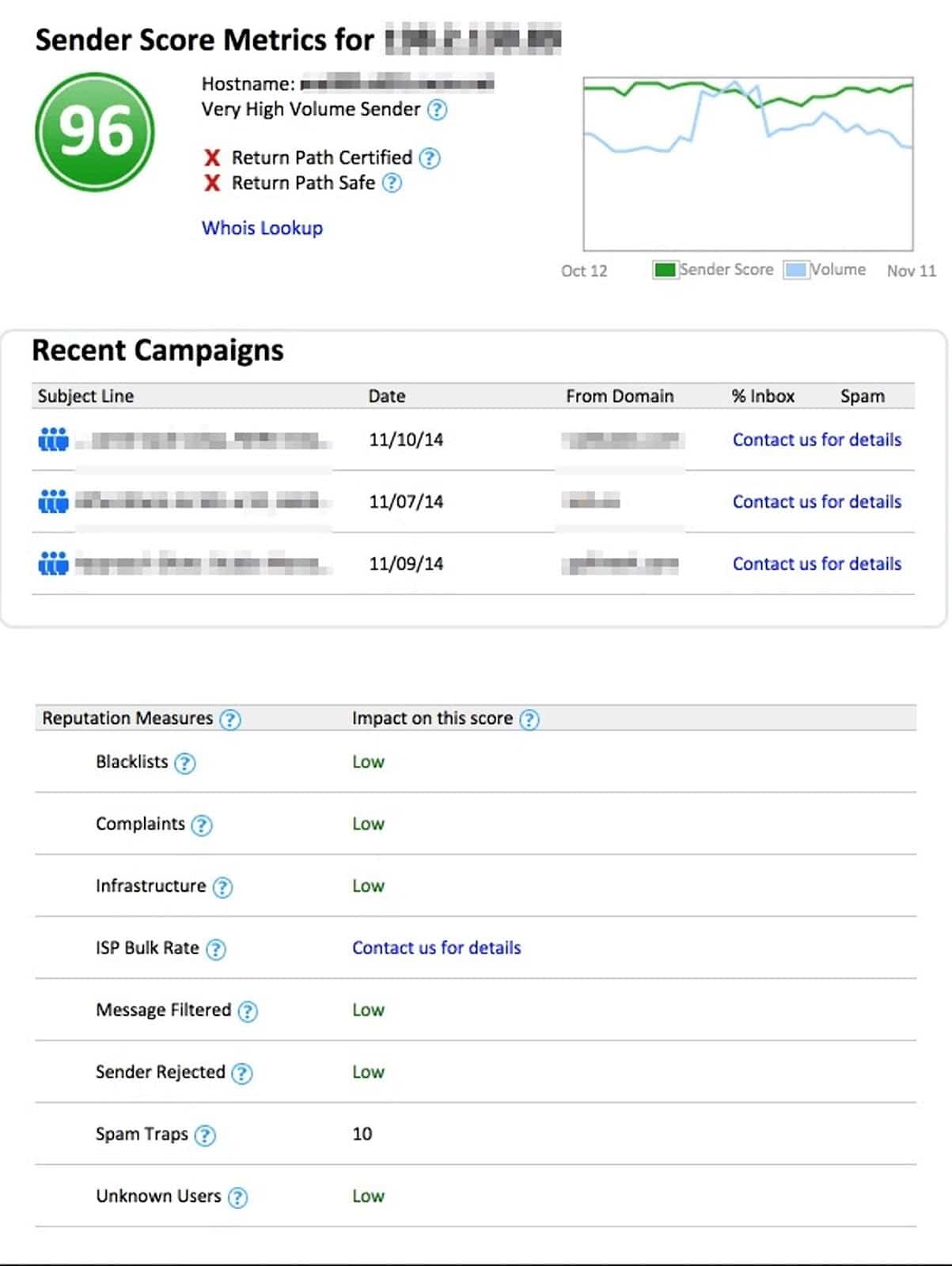
Task: Open Return Path Certified help icon
Action: 429,158
